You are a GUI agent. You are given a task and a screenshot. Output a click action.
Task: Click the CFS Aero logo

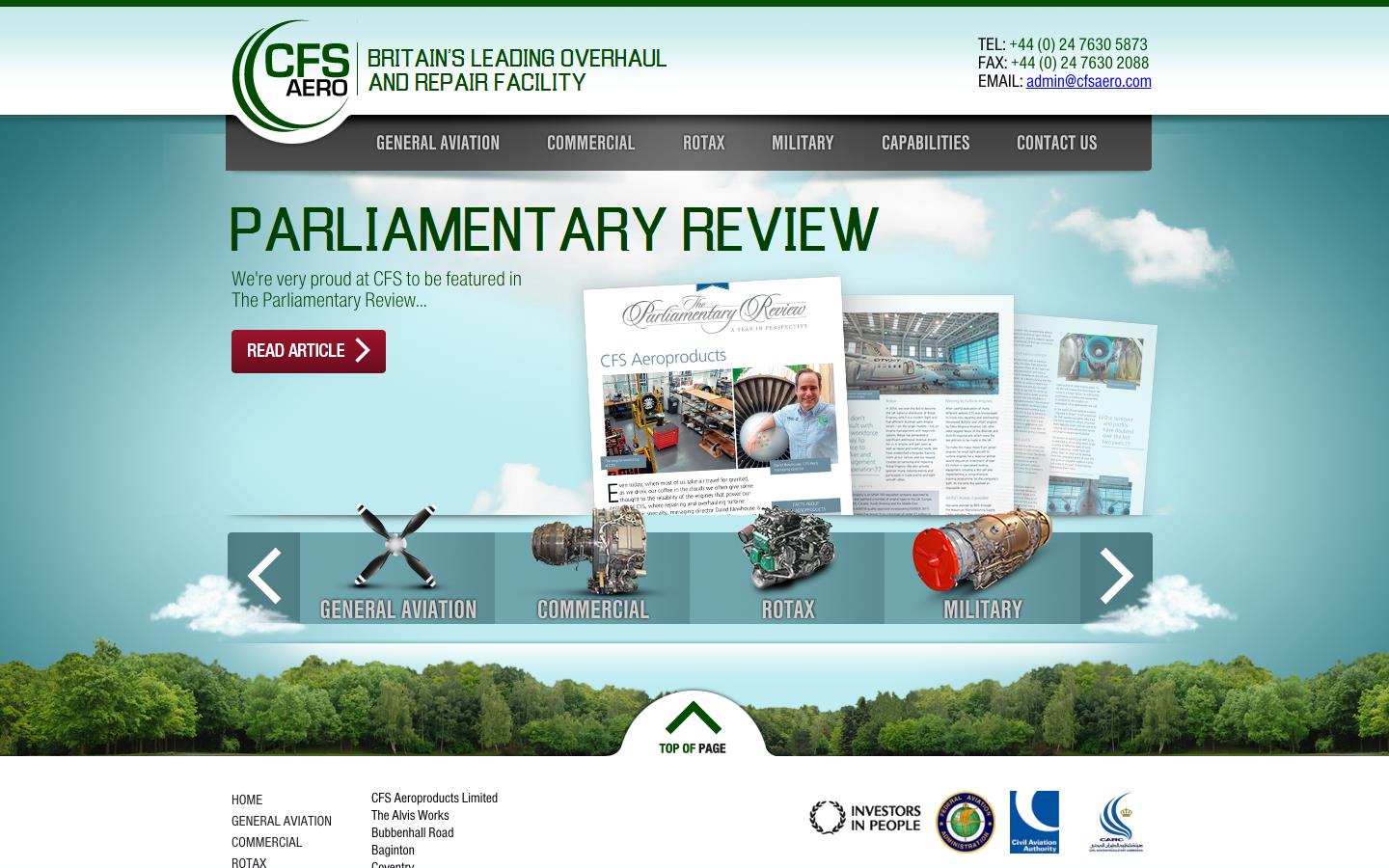pyautogui.click(x=292, y=76)
